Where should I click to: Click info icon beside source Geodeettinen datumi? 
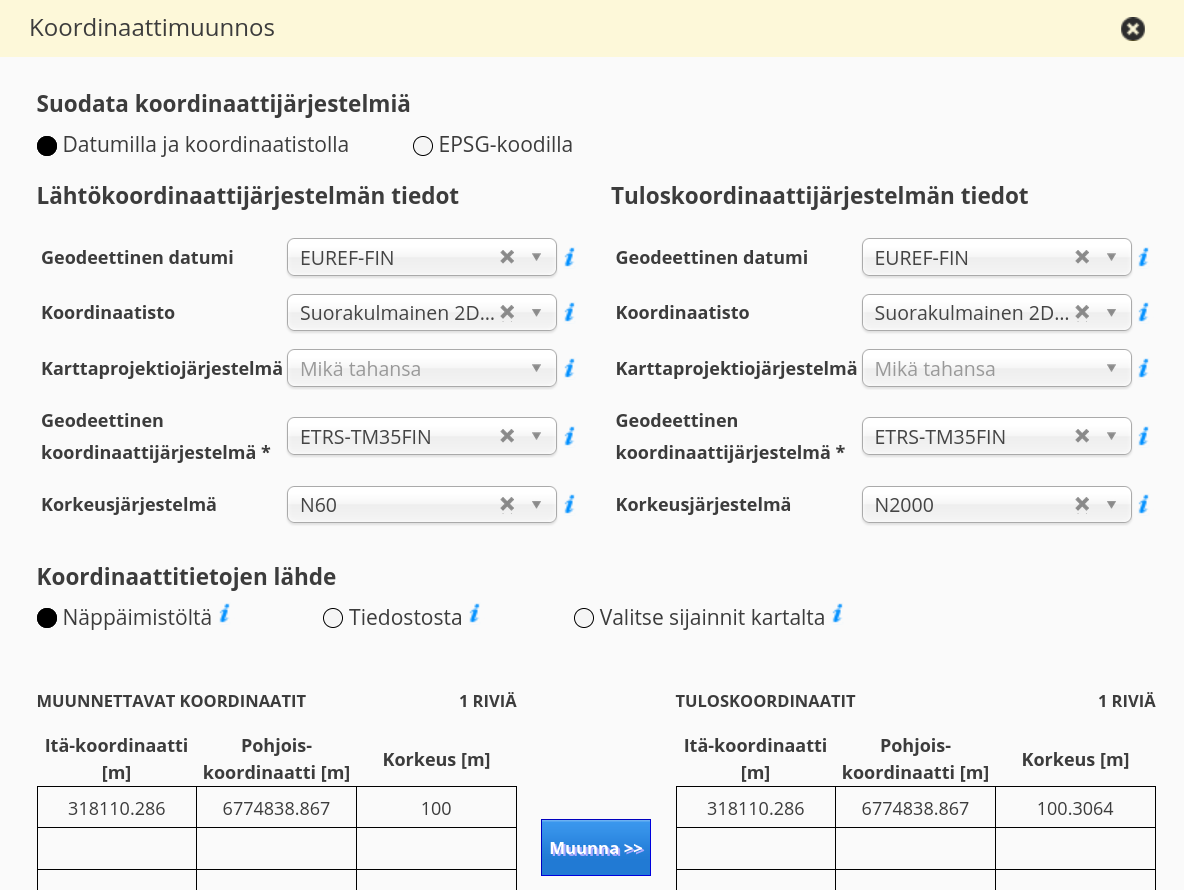click(569, 258)
